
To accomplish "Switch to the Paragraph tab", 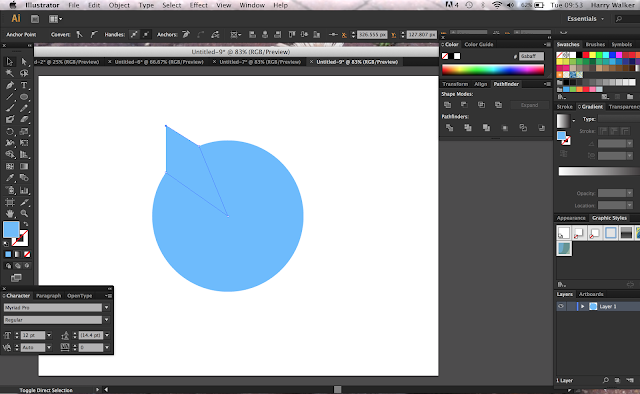I will (48, 296).
